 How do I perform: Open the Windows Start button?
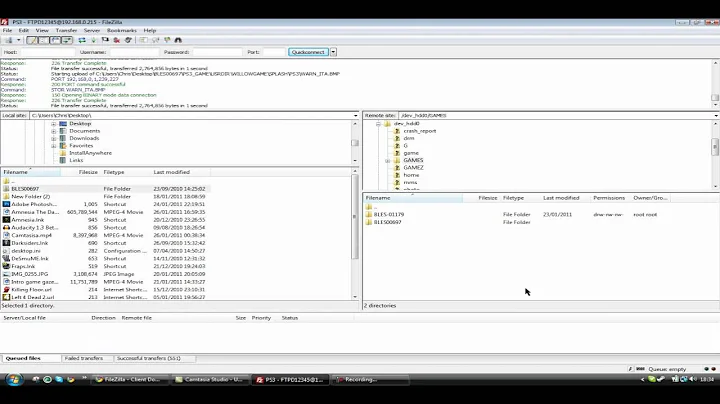coord(14,380)
